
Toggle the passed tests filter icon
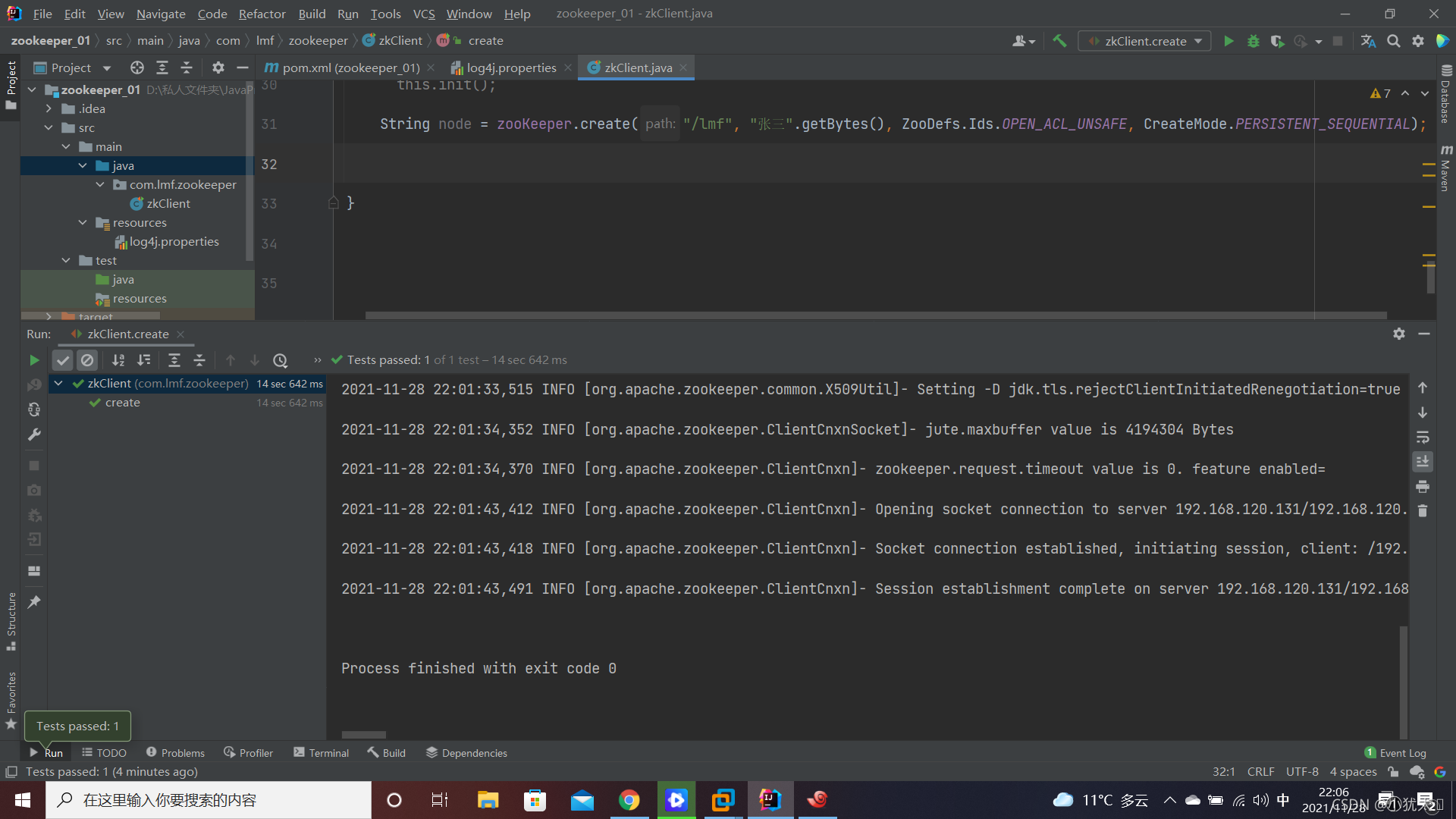click(62, 359)
